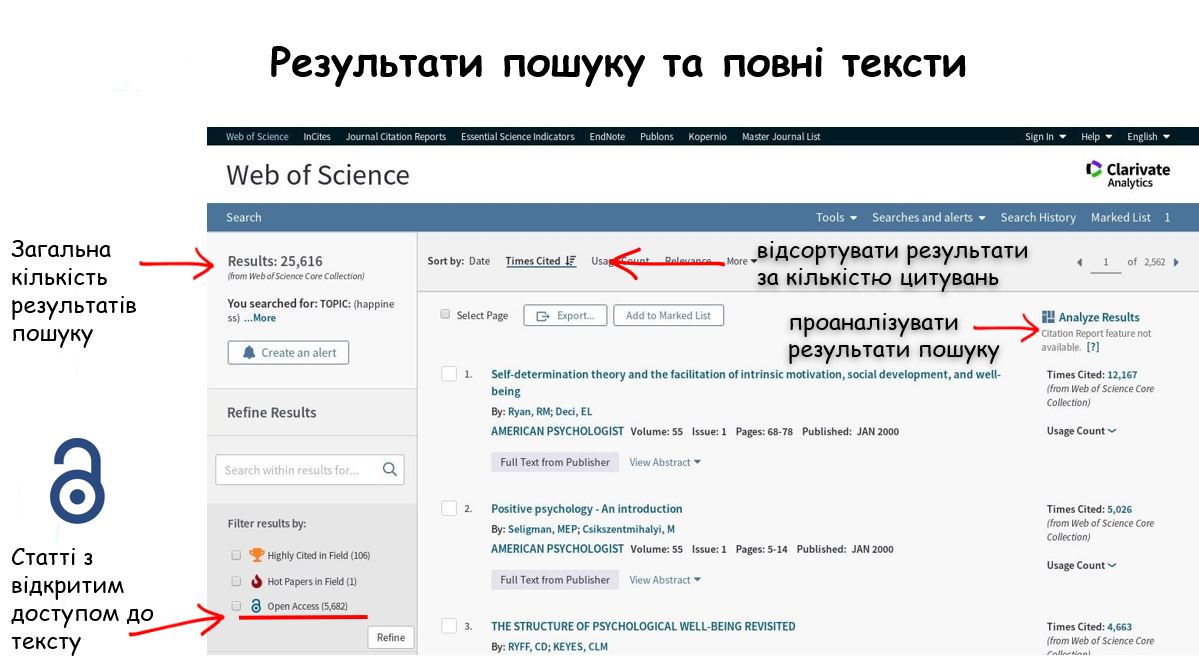Image resolution: width=1199 pixels, height=672 pixels.
Task: Click the Create an alert button
Action: (x=288, y=352)
